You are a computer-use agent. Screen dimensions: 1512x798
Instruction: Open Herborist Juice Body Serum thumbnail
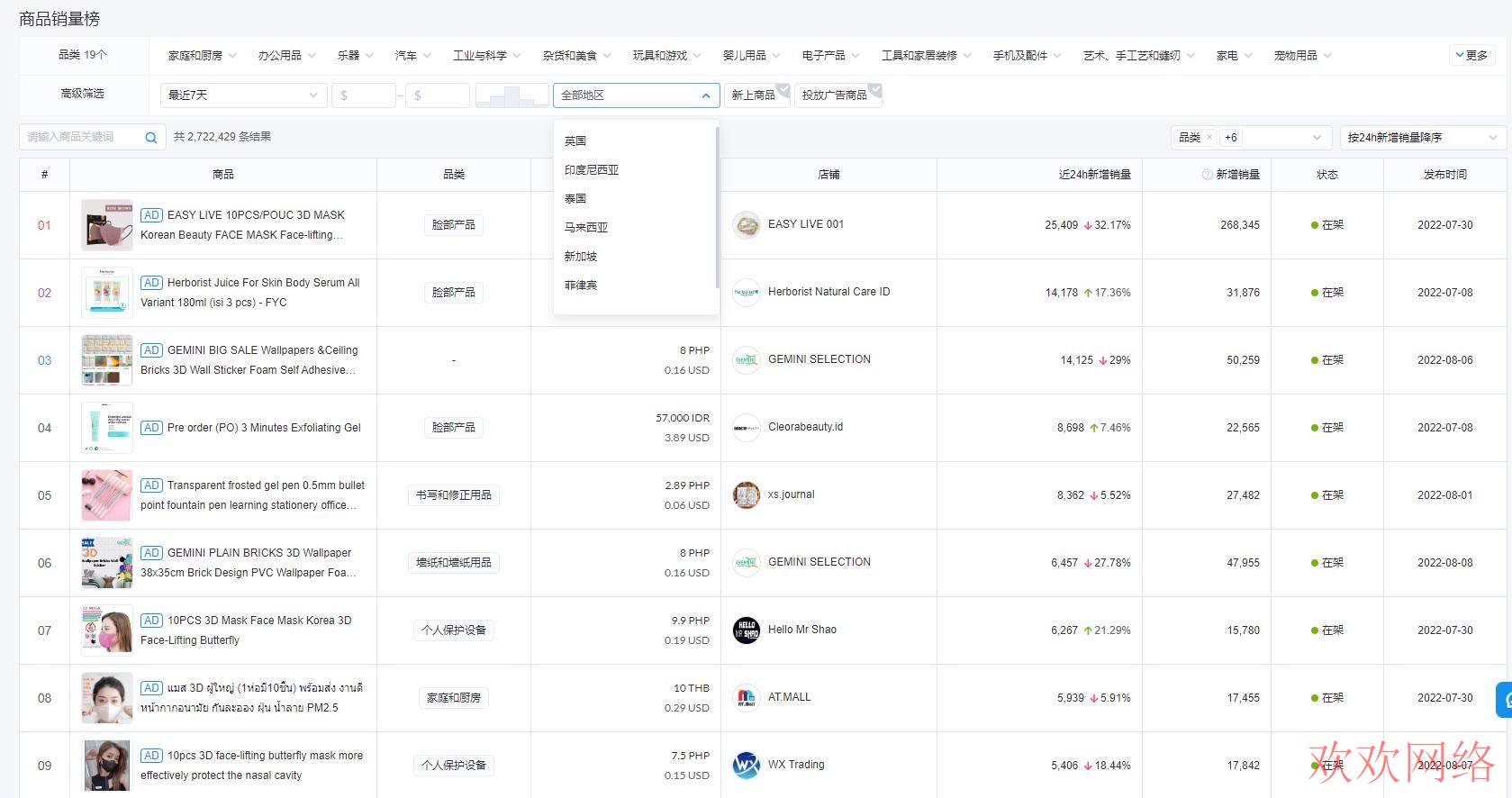click(x=107, y=293)
